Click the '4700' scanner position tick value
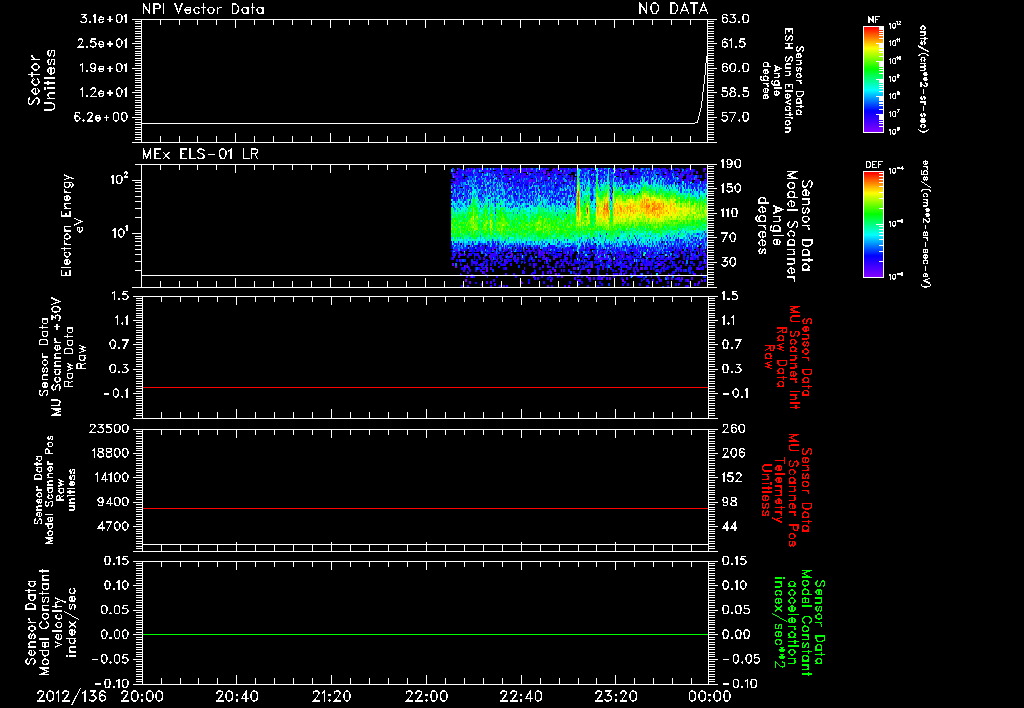Screen dimensions: 1024x708 point(112,526)
